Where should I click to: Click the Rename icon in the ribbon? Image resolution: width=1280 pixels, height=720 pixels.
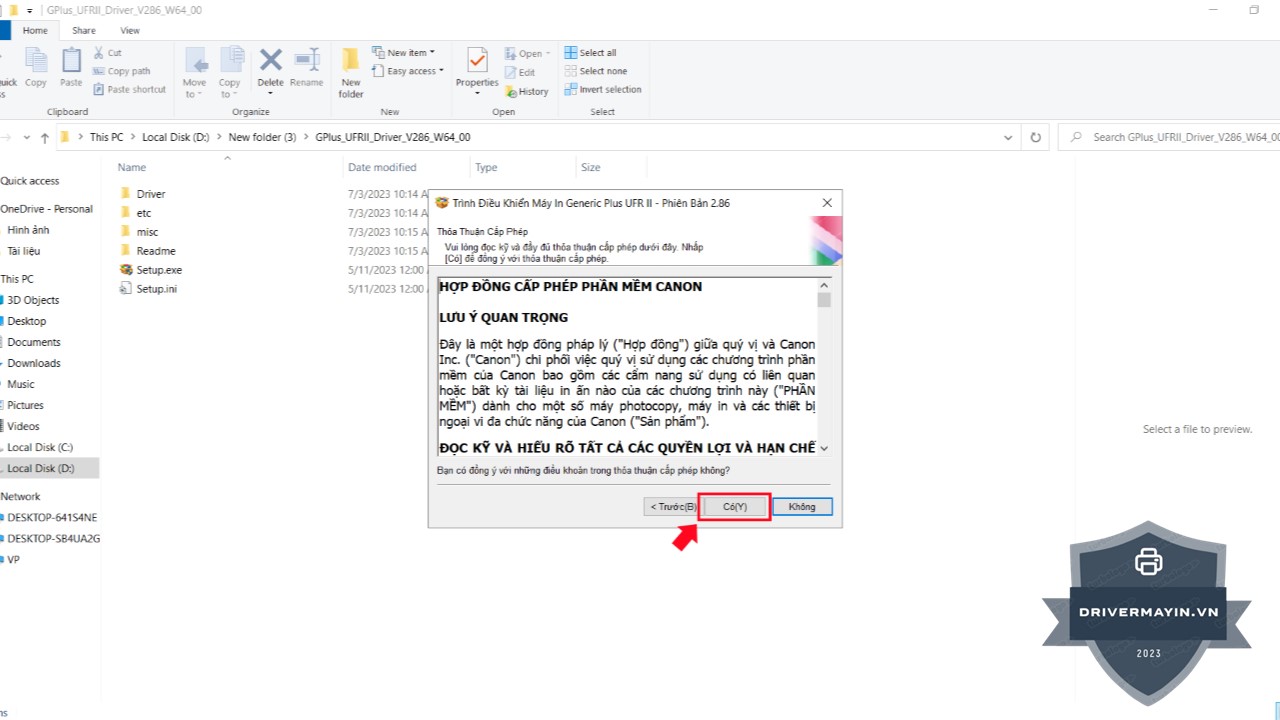(306, 68)
